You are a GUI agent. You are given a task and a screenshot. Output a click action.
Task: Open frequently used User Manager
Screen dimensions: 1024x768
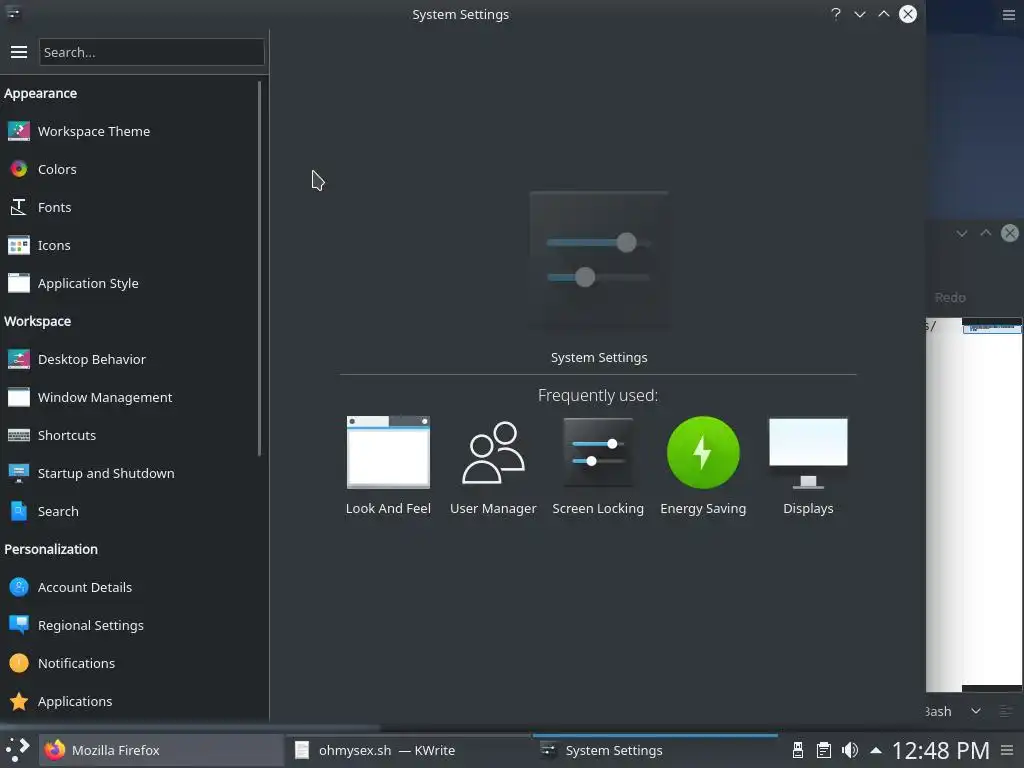coord(493,466)
